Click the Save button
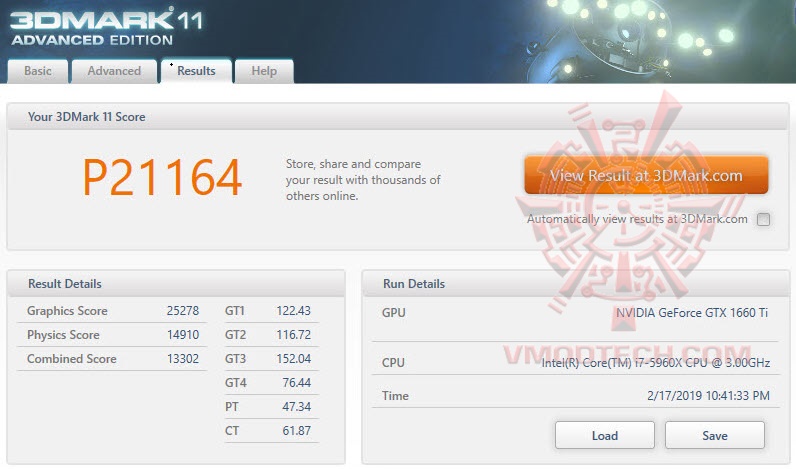Screen dimensions: 796x469 coord(715,435)
